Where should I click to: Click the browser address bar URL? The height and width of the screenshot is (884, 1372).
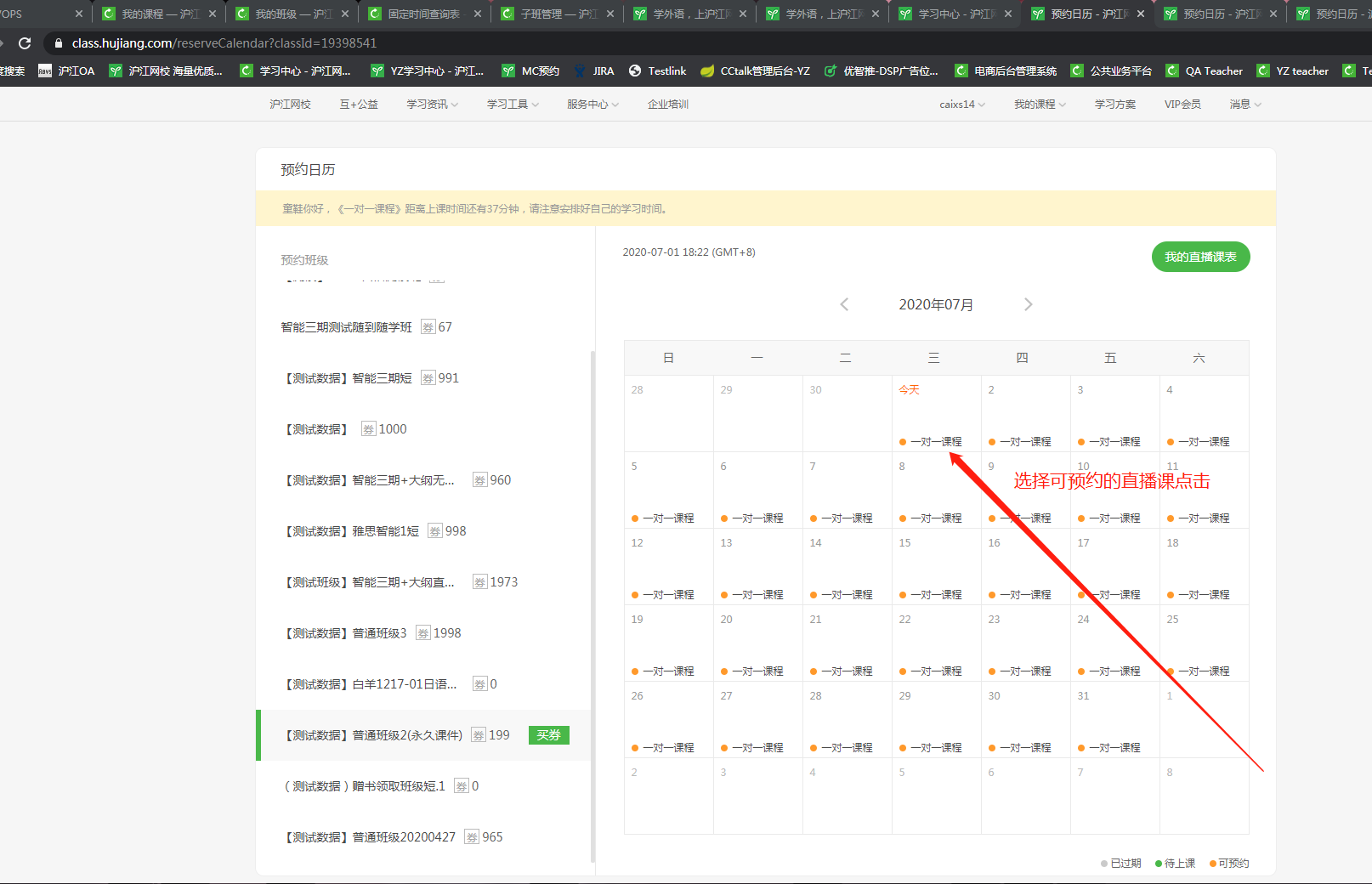tap(224, 43)
